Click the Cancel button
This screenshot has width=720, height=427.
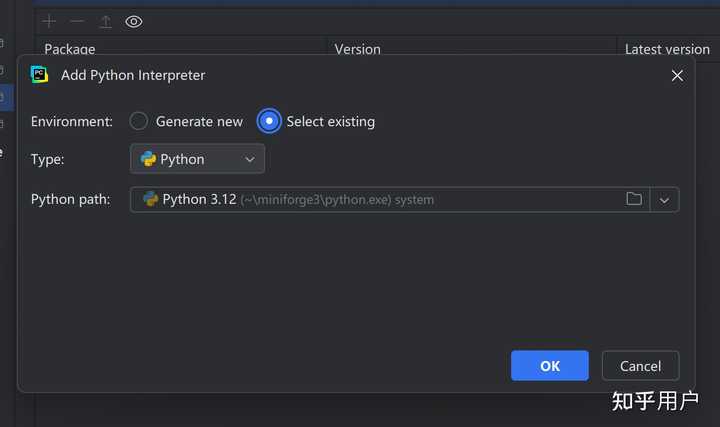pyautogui.click(x=640, y=366)
